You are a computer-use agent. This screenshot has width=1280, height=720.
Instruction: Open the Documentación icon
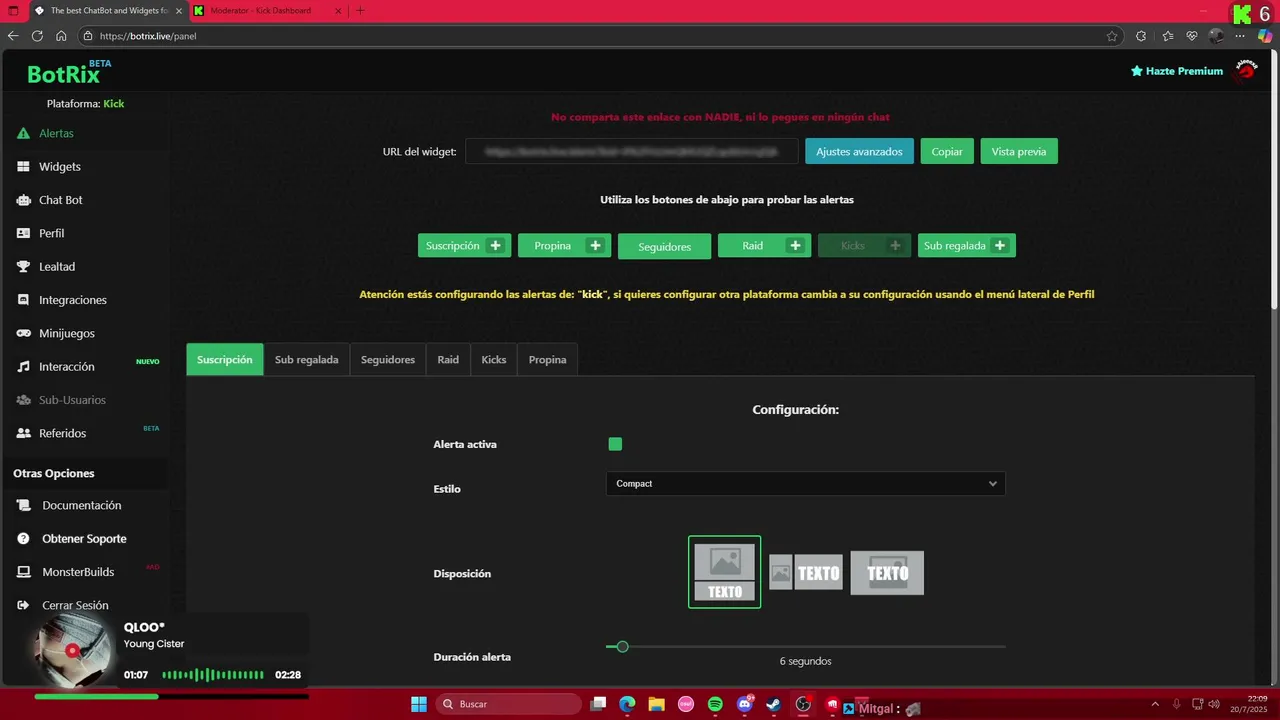tap(23, 506)
